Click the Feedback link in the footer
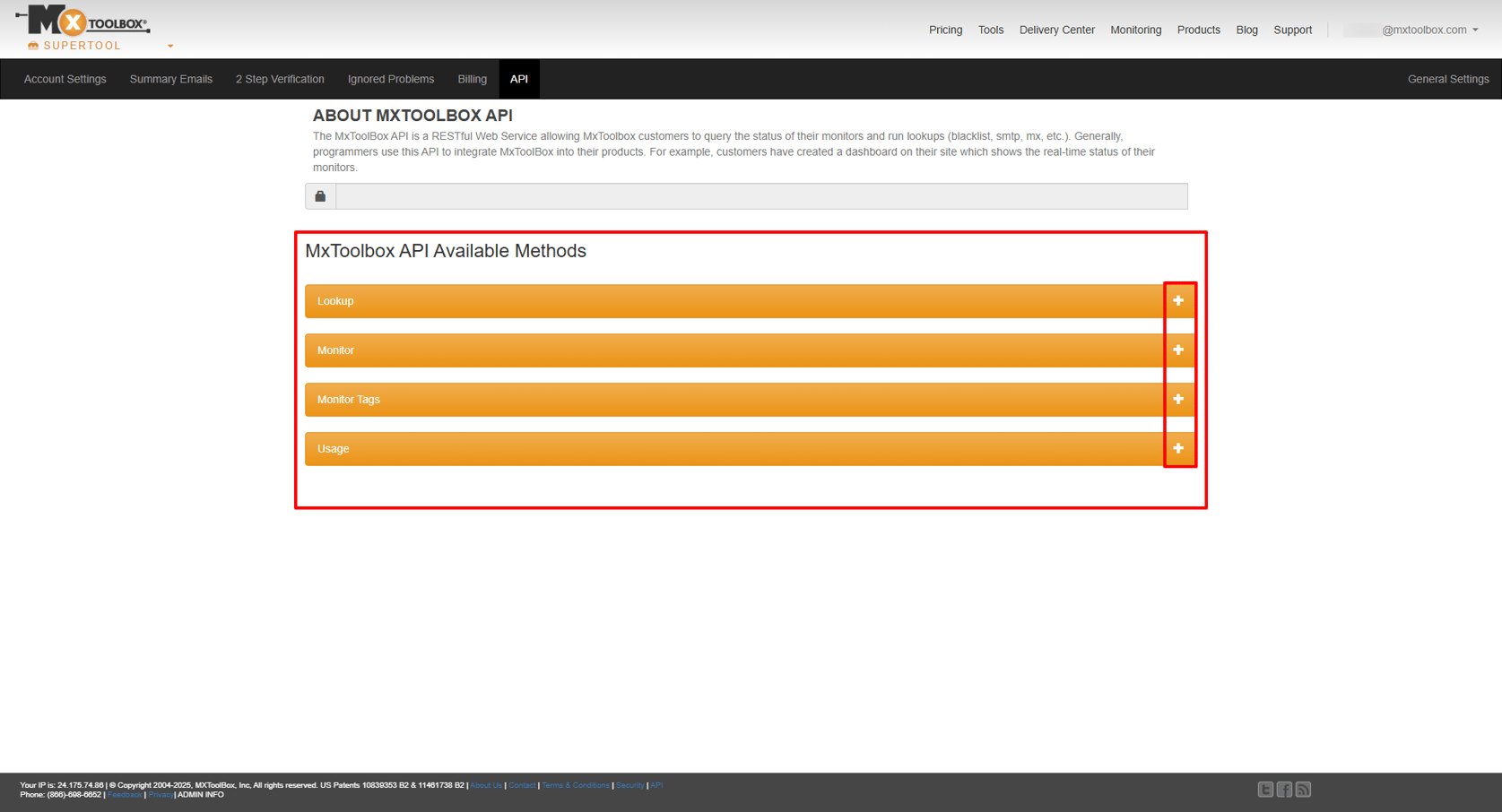Image resolution: width=1502 pixels, height=812 pixels. [x=125, y=794]
